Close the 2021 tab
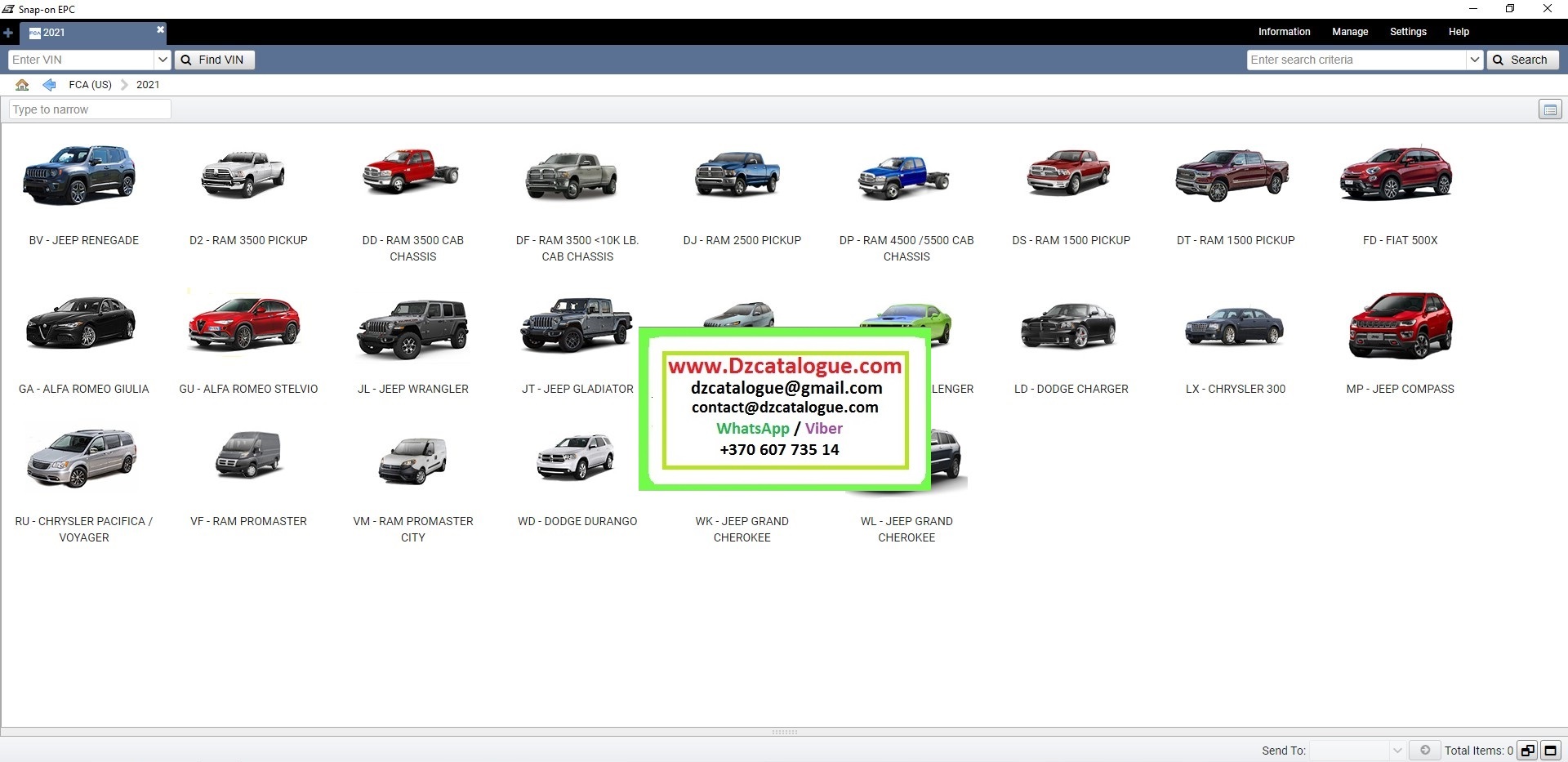This screenshot has width=1568, height=762. (160, 29)
